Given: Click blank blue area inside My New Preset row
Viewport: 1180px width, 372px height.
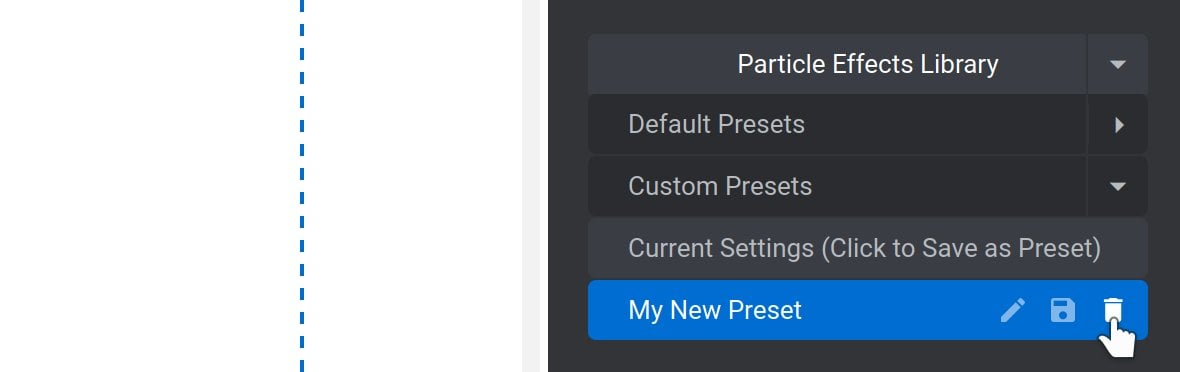Looking at the screenshot, I should tap(899, 310).
